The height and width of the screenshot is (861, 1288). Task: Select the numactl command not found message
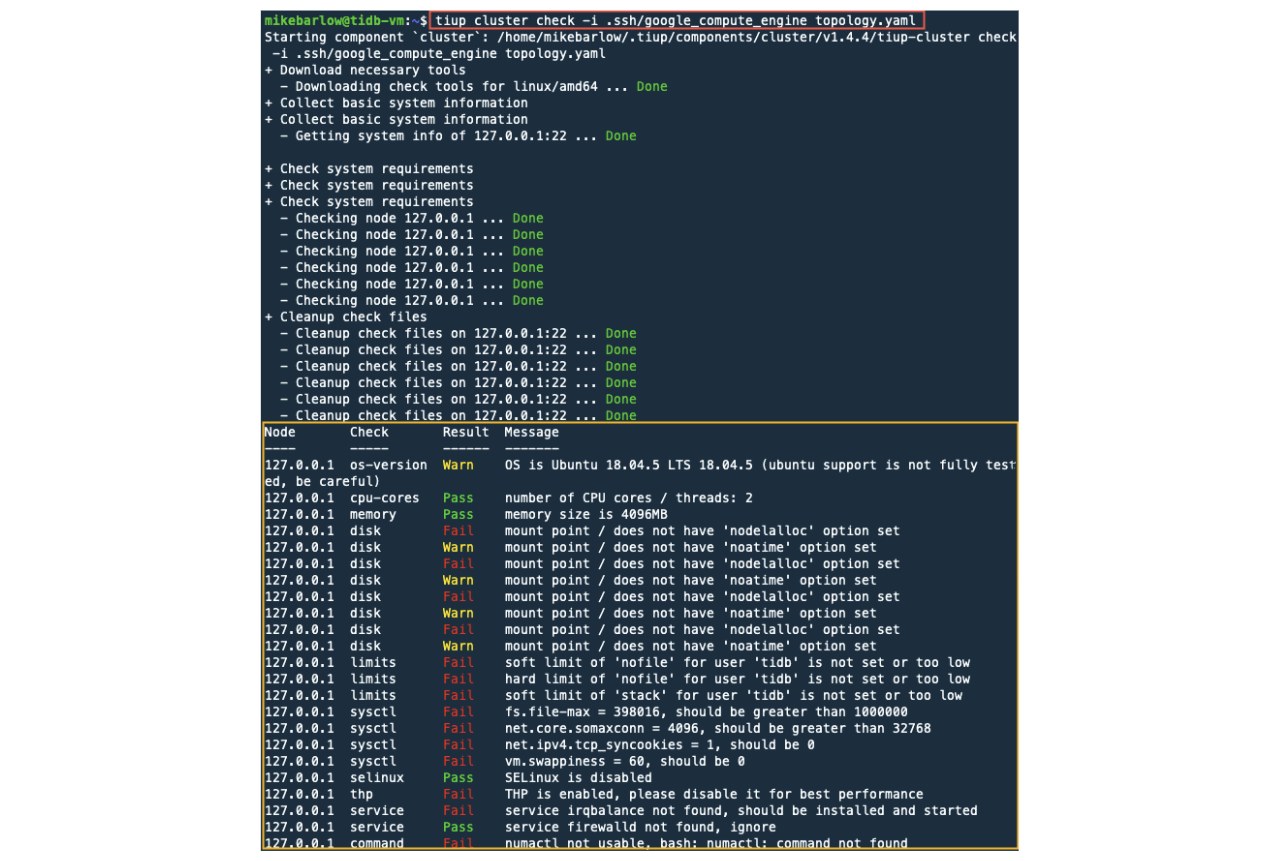point(700,843)
